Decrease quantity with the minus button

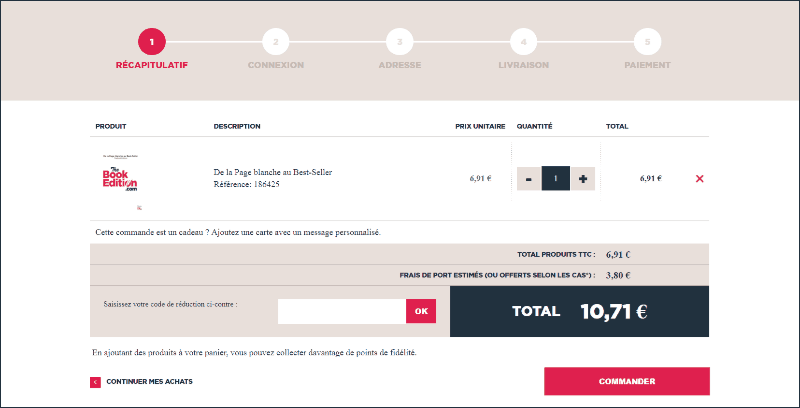(x=529, y=178)
